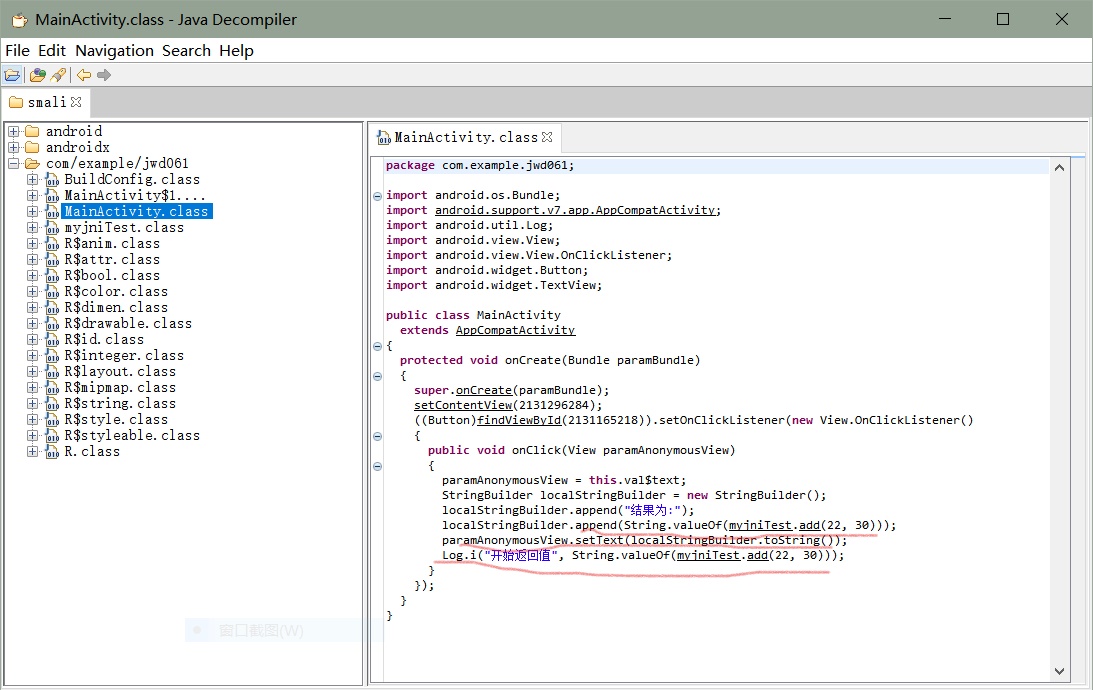Click the Open Type toolbar icon

(38, 75)
